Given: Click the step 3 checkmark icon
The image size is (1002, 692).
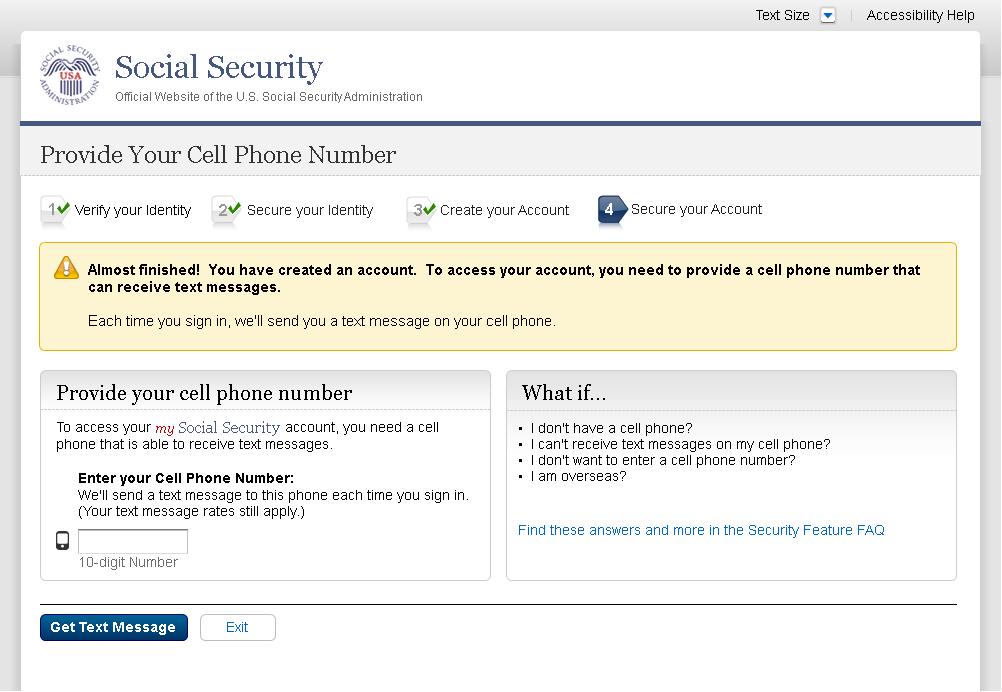Looking at the screenshot, I should pyautogui.click(x=429, y=209).
